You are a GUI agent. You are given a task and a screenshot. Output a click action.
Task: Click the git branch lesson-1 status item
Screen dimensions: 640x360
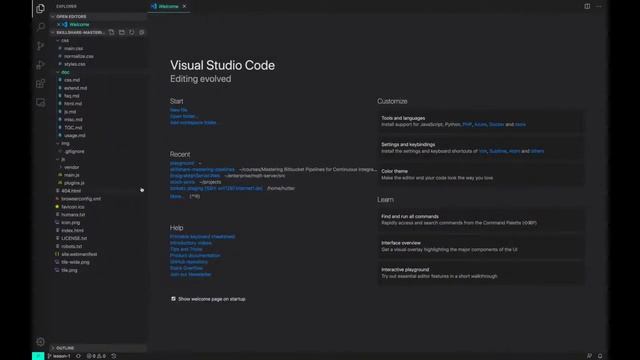(59, 356)
